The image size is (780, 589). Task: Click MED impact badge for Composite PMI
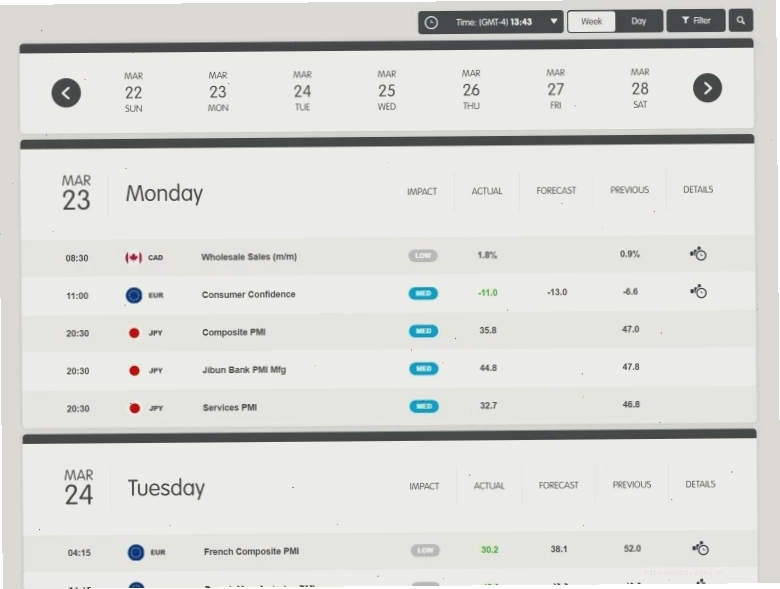[424, 331]
